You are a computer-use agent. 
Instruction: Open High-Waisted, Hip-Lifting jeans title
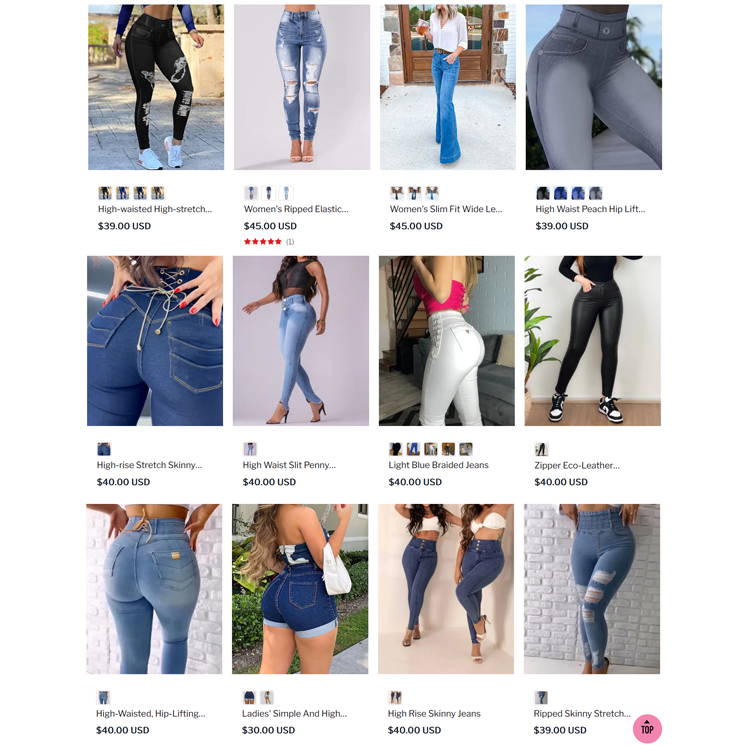pos(151,713)
